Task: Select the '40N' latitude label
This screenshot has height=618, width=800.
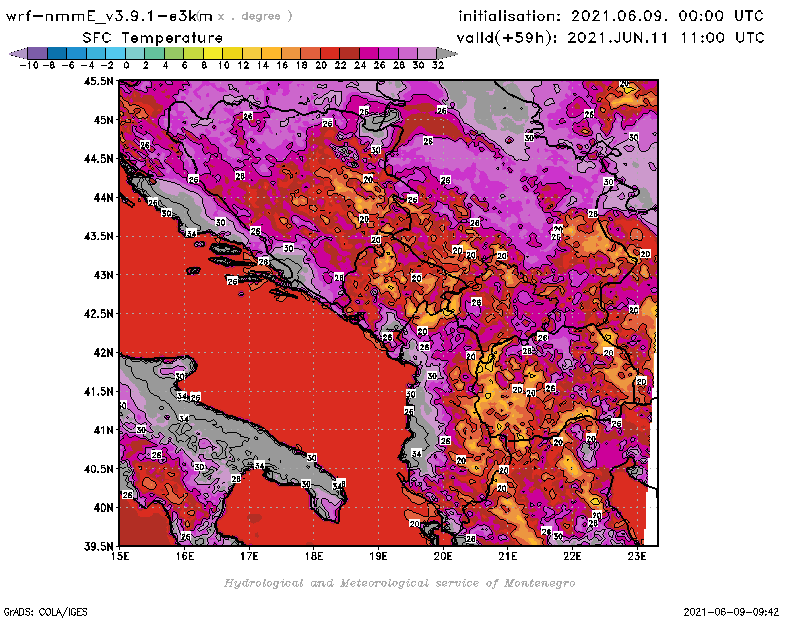Action: coord(103,508)
